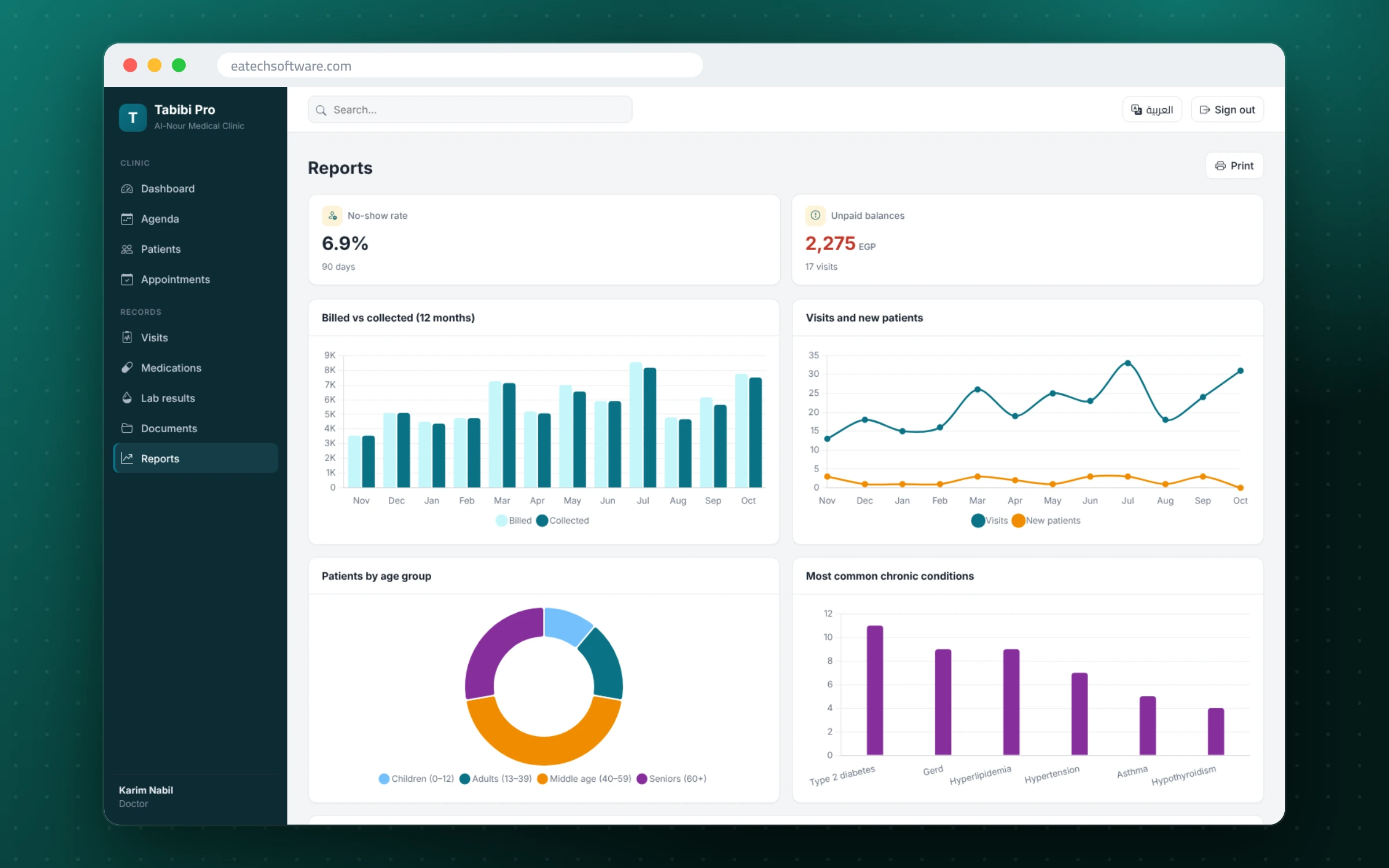Click the printer icon on Print
The image size is (1389, 868).
(1220, 166)
